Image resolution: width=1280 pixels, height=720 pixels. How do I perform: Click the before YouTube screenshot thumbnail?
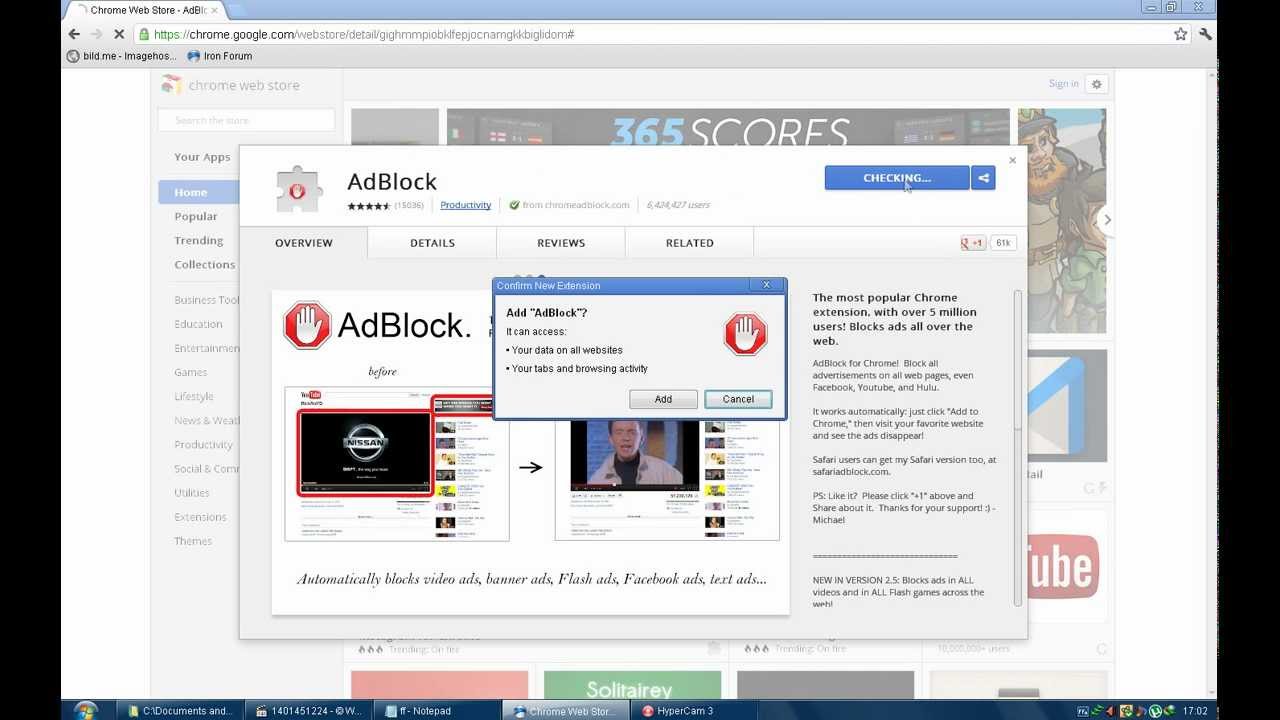pos(397,464)
